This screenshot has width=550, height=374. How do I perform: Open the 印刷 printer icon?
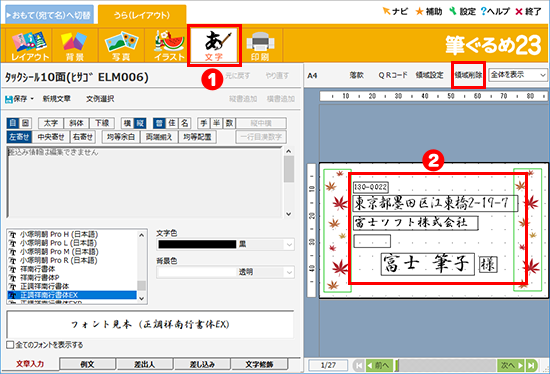click(x=260, y=46)
